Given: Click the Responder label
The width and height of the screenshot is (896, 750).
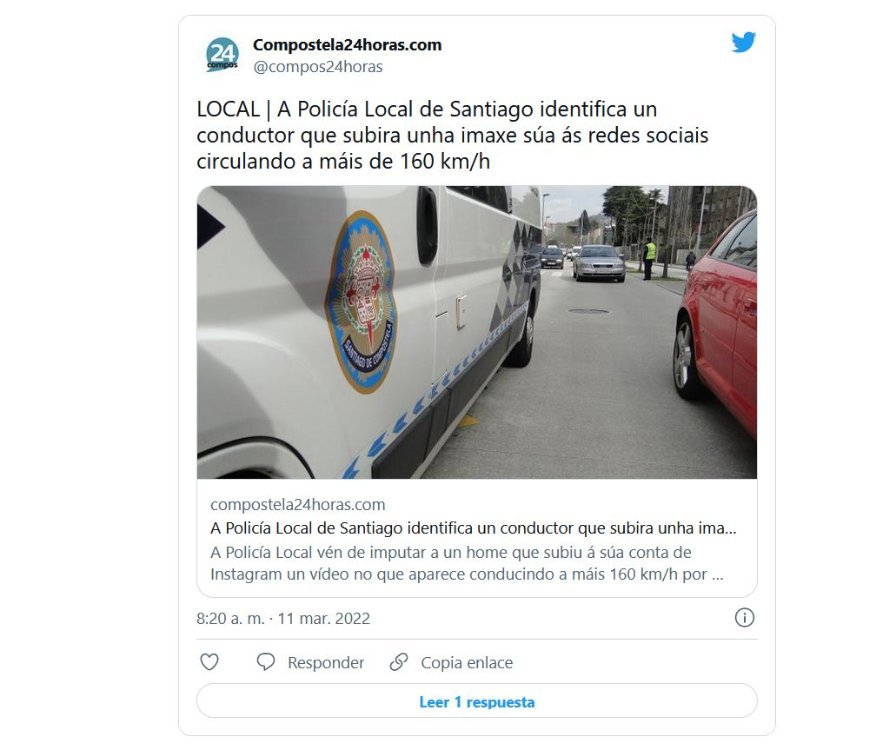Looking at the screenshot, I should tap(326, 663).
